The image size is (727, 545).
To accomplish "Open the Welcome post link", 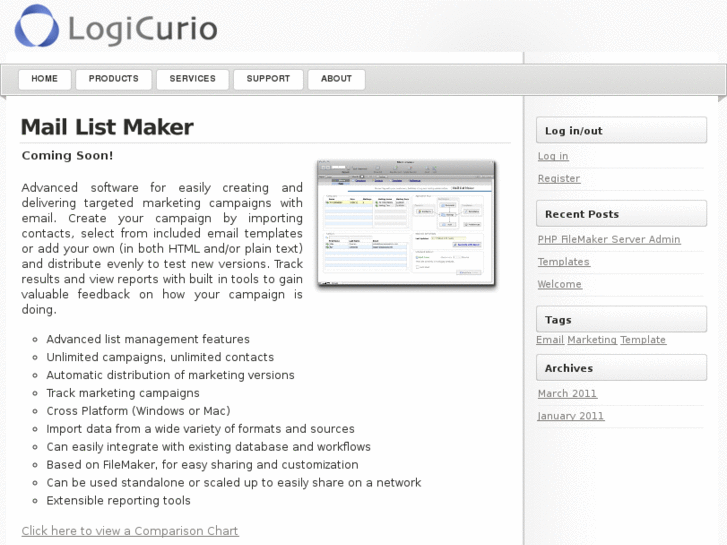I will [559, 284].
